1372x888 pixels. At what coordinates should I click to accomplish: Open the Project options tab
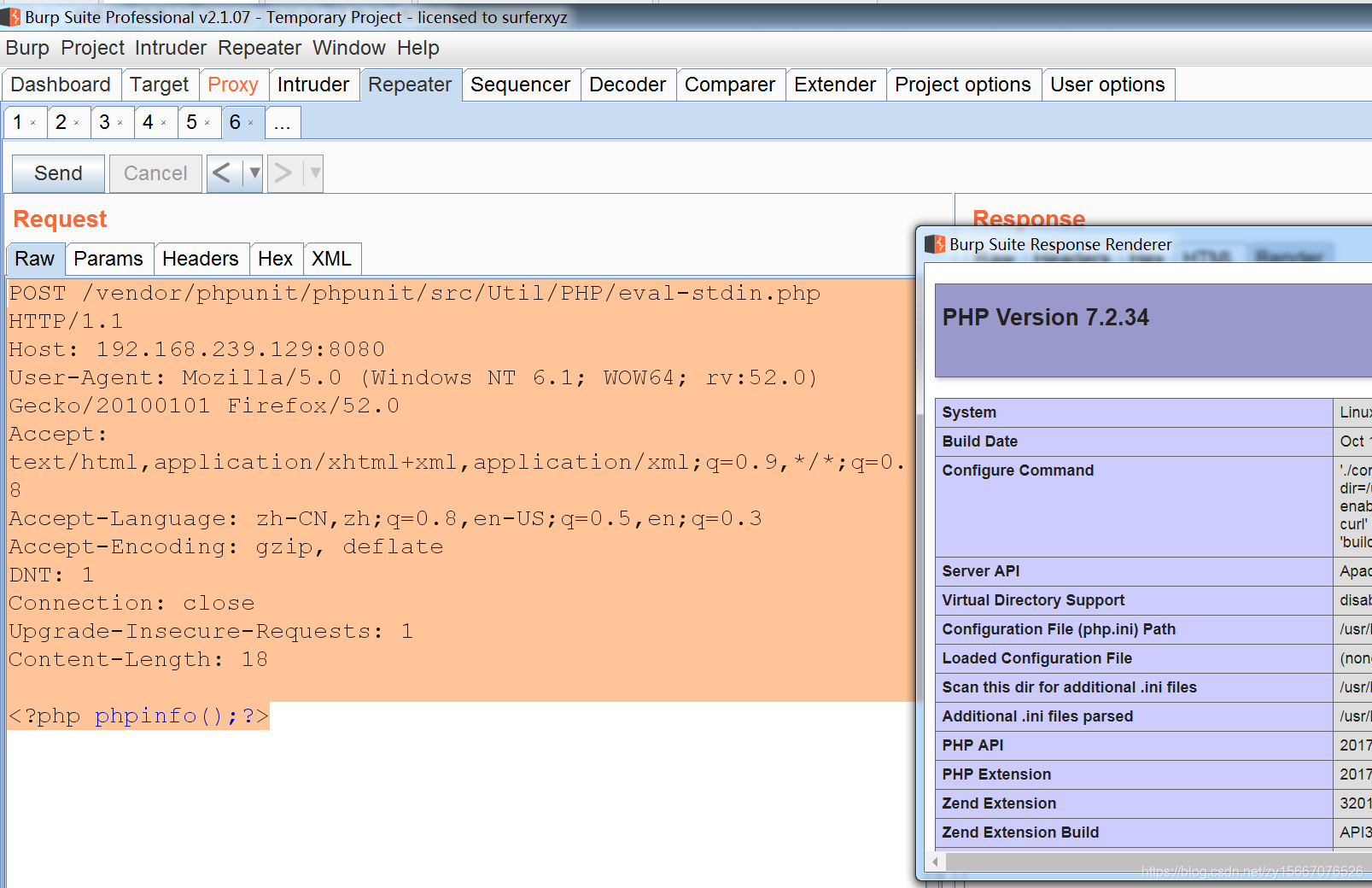(x=963, y=85)
